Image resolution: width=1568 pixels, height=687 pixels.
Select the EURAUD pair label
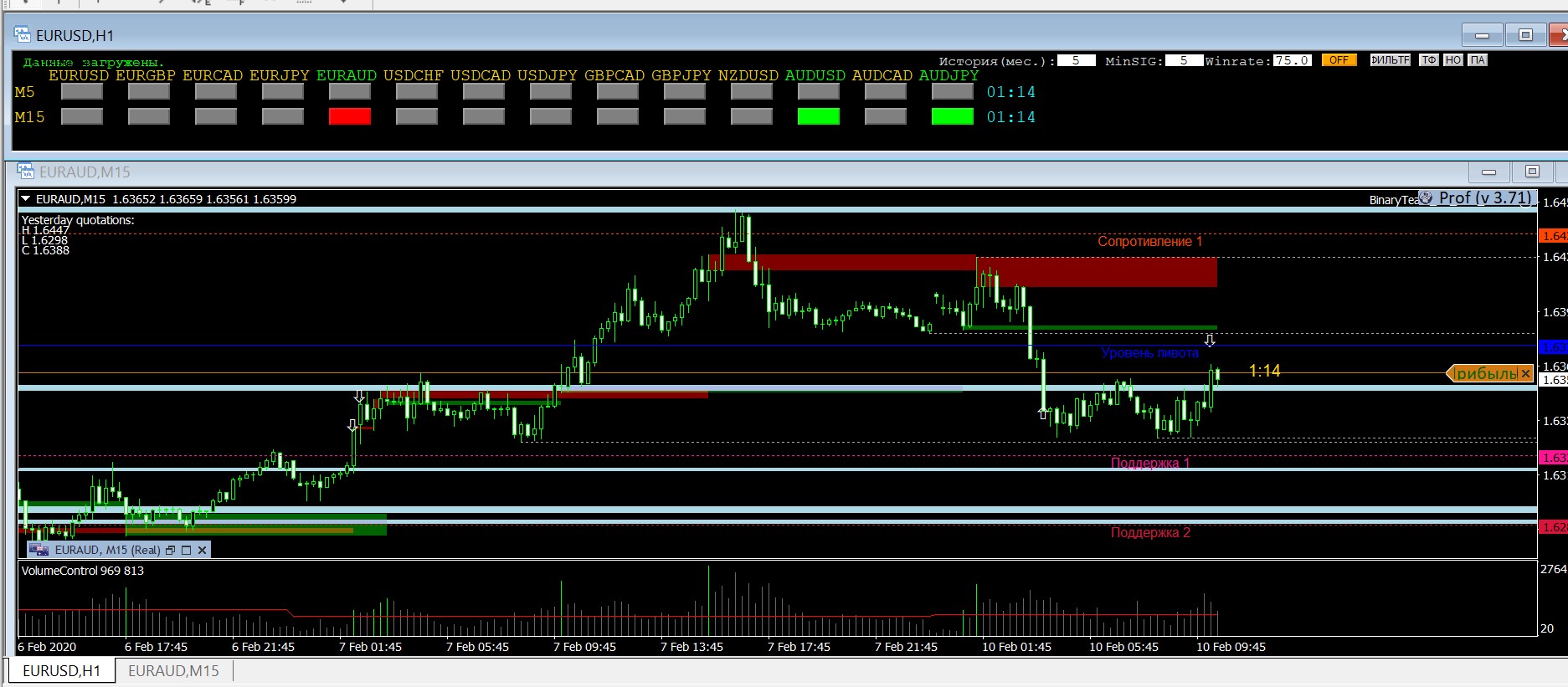[347, 75]
